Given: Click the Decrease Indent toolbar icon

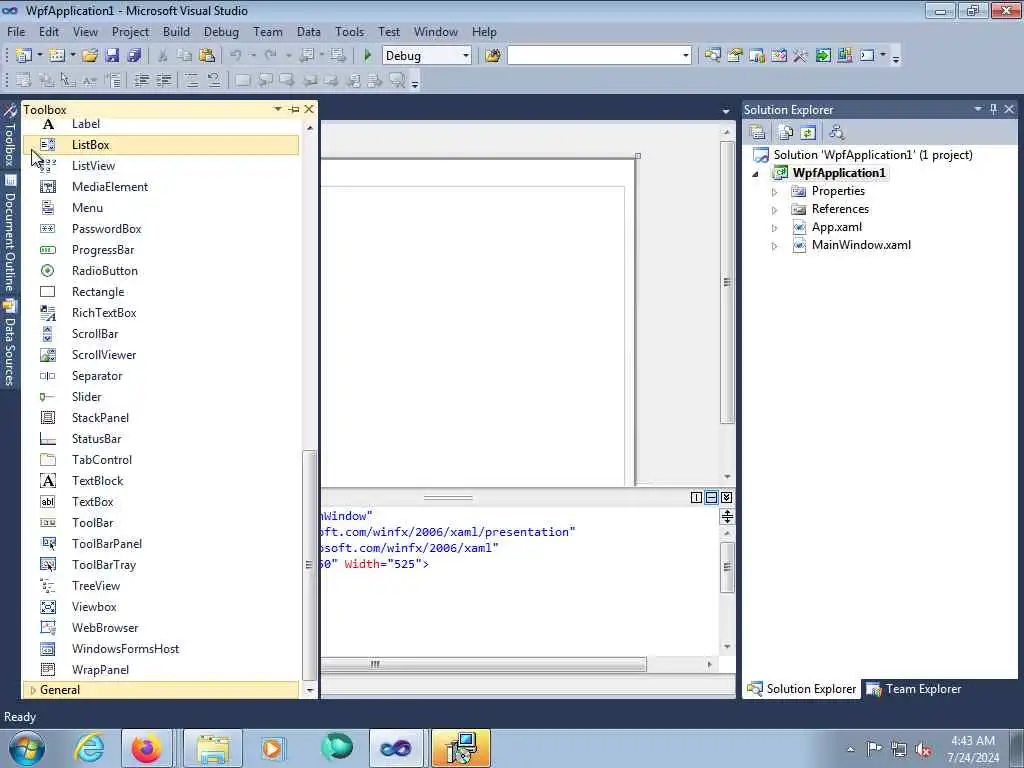Looking at the screenshot, I should (142, 80).
